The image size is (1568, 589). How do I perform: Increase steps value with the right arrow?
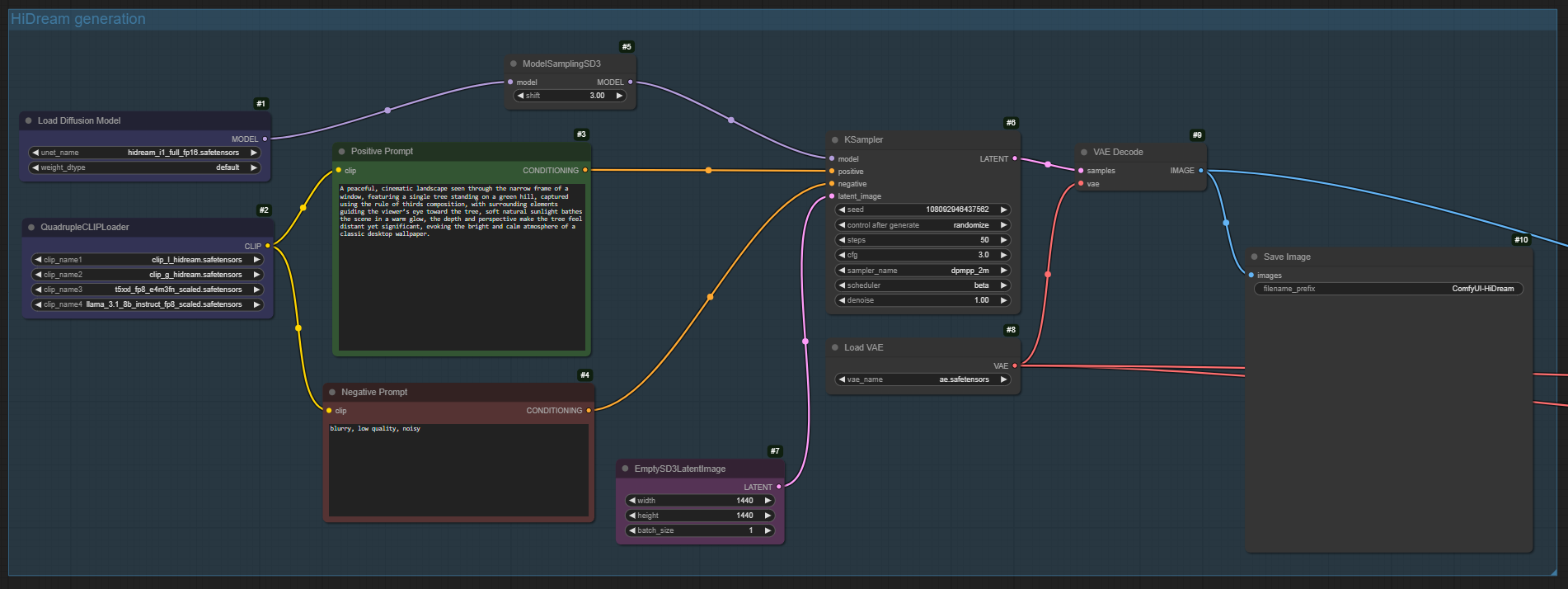click(x=1003, y=240)
